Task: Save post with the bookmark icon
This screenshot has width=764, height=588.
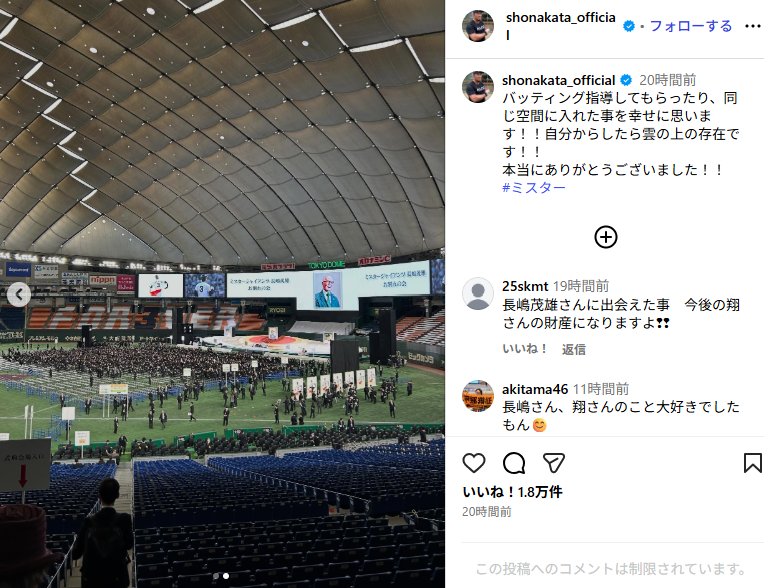Action: tap(752, 463)
